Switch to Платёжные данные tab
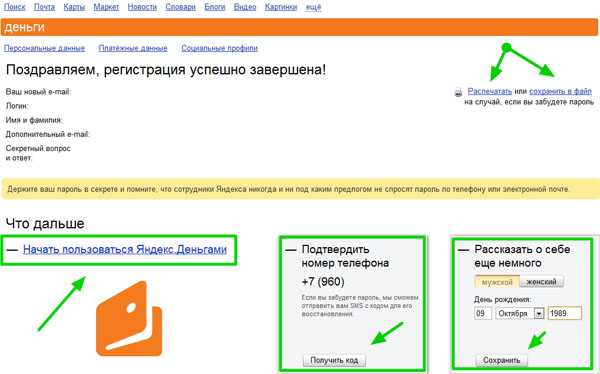This screenshot has width=600, height=374. (133, 48)
